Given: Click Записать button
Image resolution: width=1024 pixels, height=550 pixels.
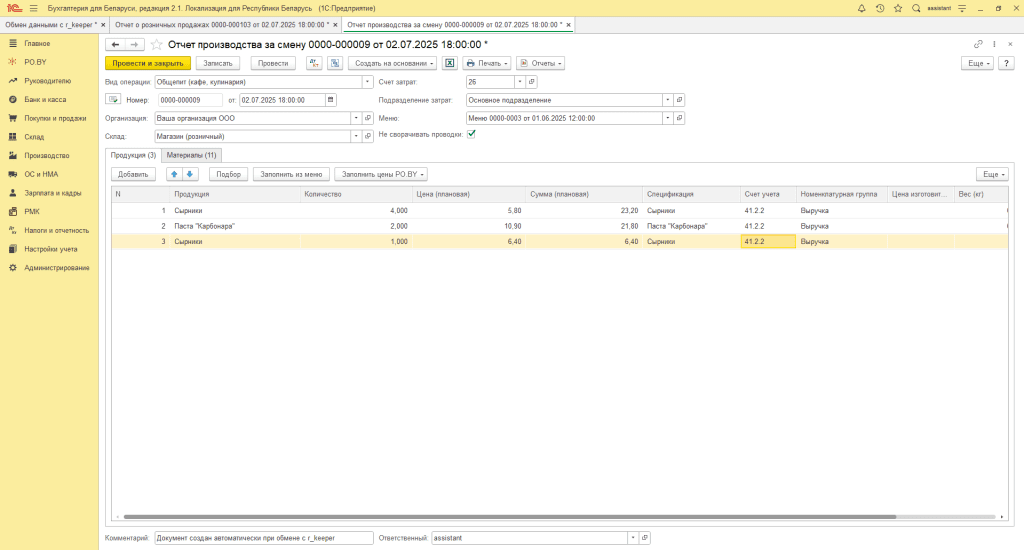Looking at the screenshot, I should click(218, 63).
